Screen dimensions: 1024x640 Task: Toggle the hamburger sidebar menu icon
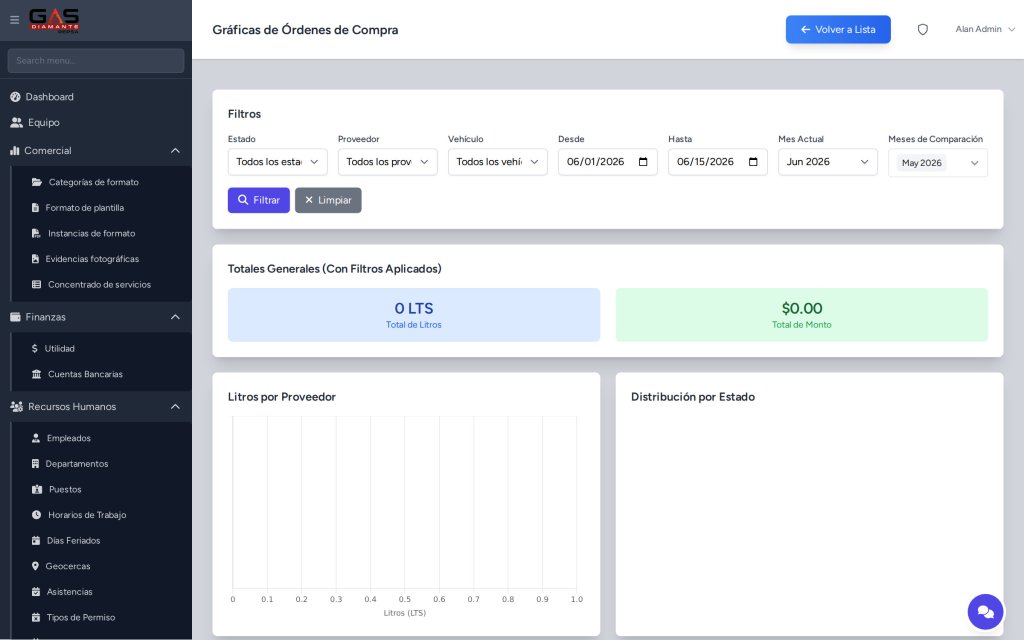pyautogui.click(x=14, y=20)
